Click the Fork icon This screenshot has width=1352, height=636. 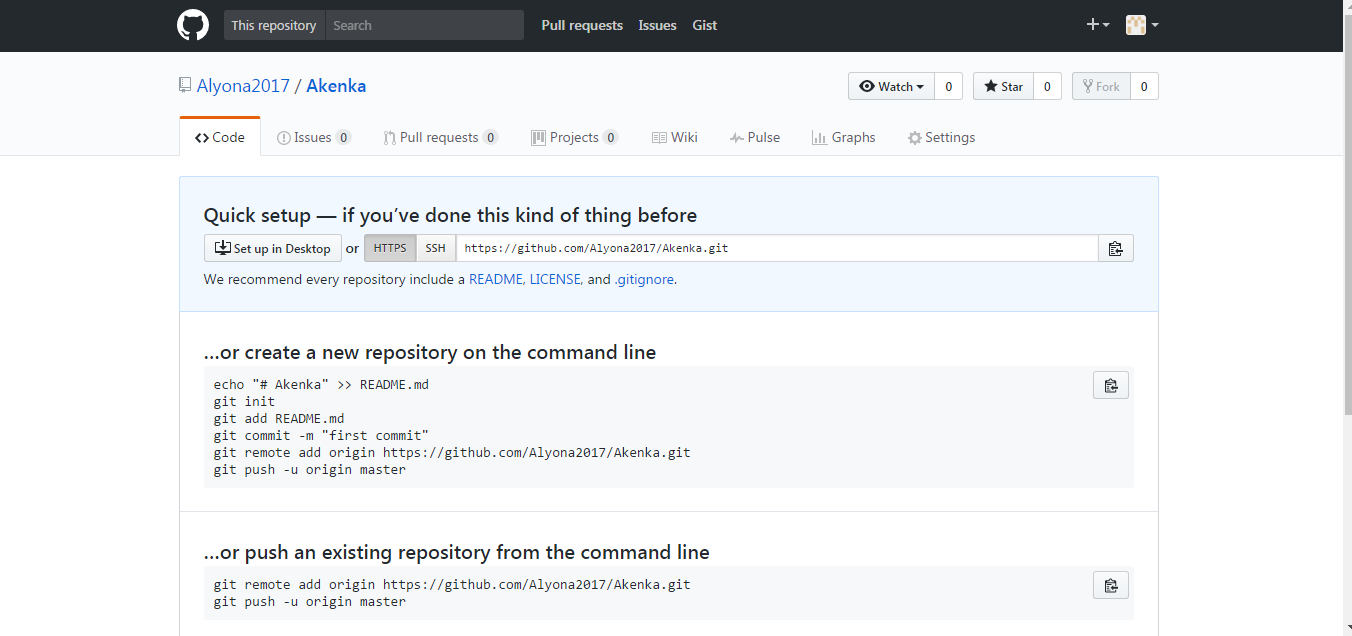[1087, 86]
